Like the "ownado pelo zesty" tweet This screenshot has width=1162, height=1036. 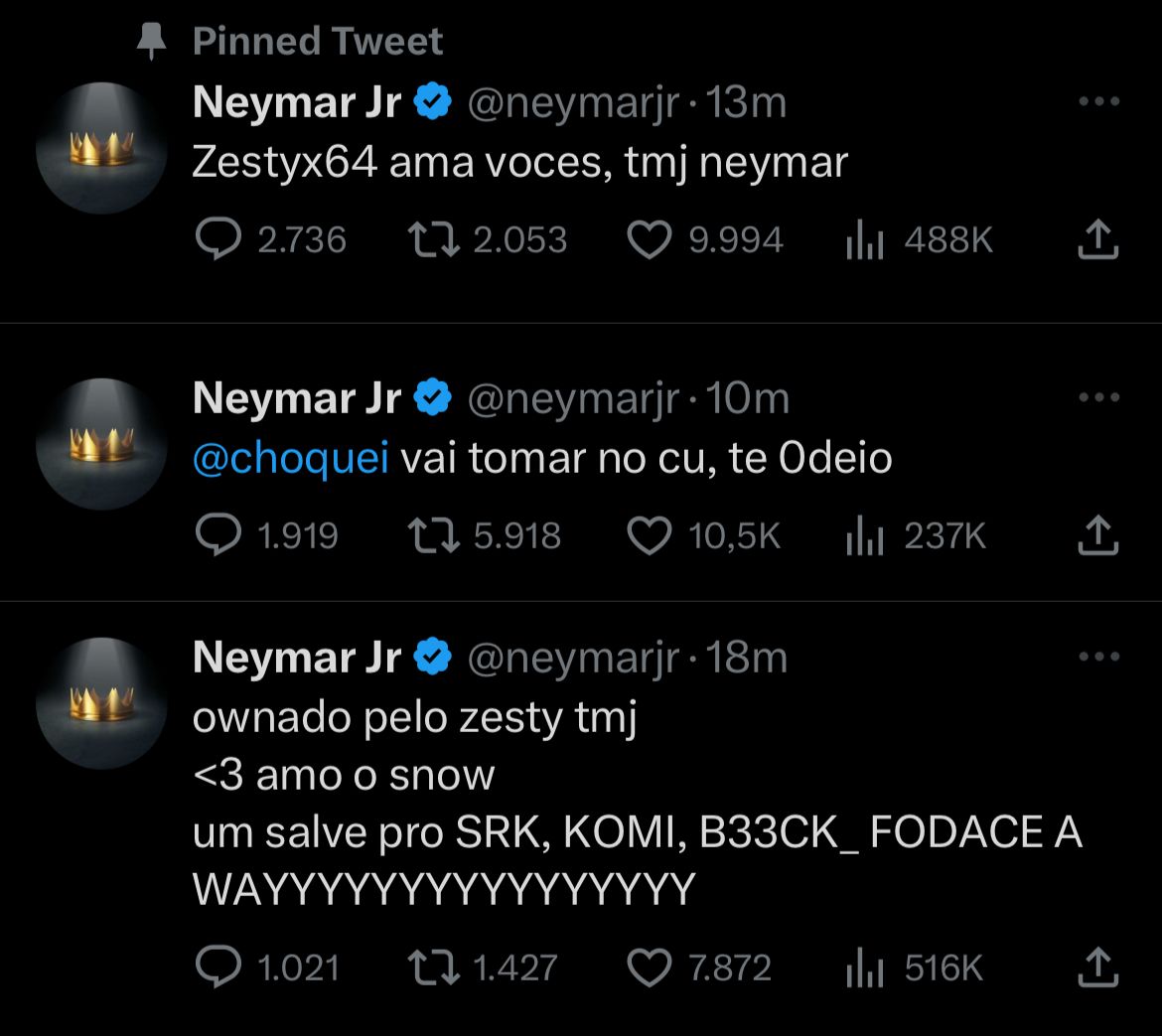tap(651, 967)
